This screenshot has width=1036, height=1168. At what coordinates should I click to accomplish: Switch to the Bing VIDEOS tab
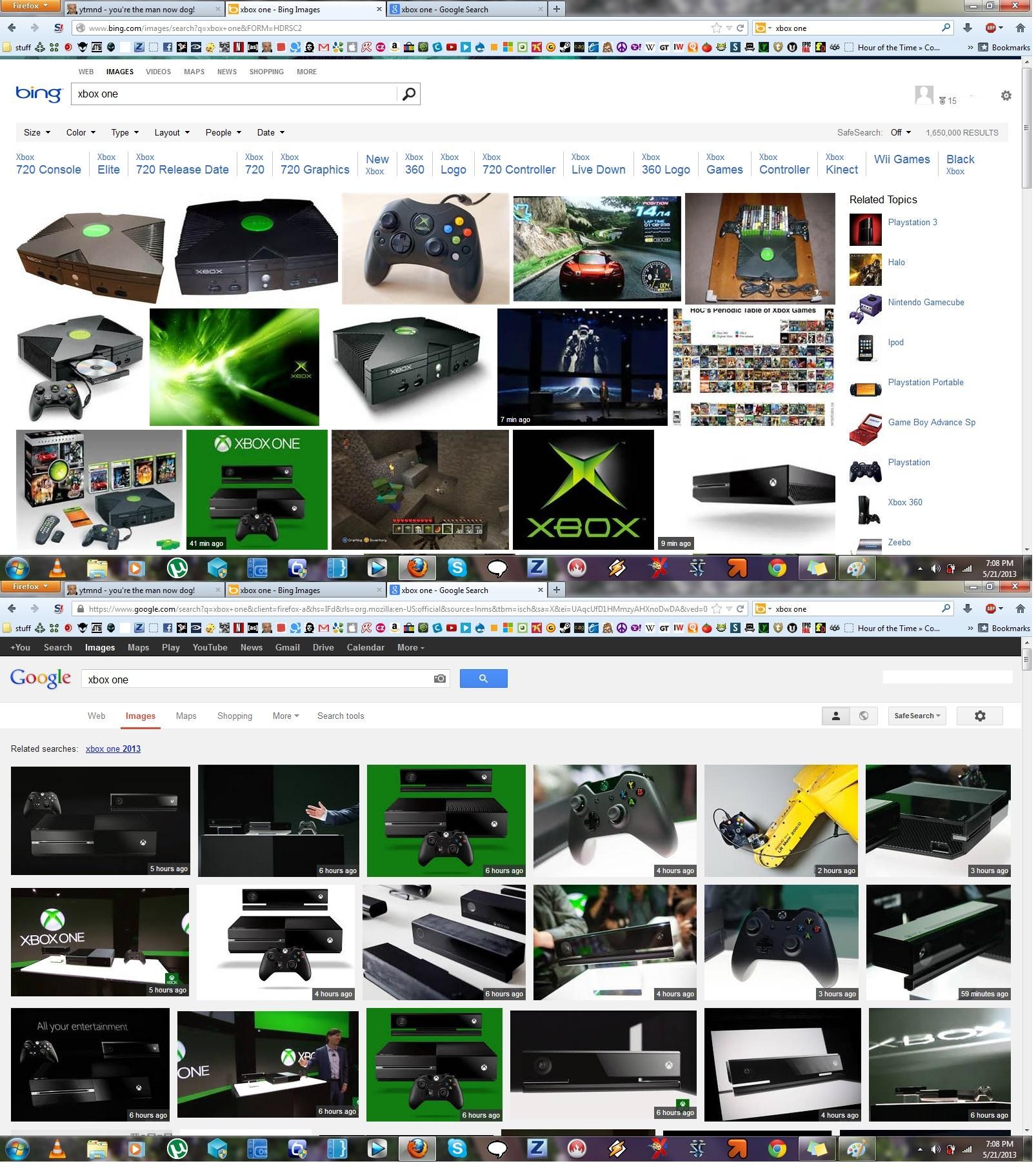tap(159, 72)
